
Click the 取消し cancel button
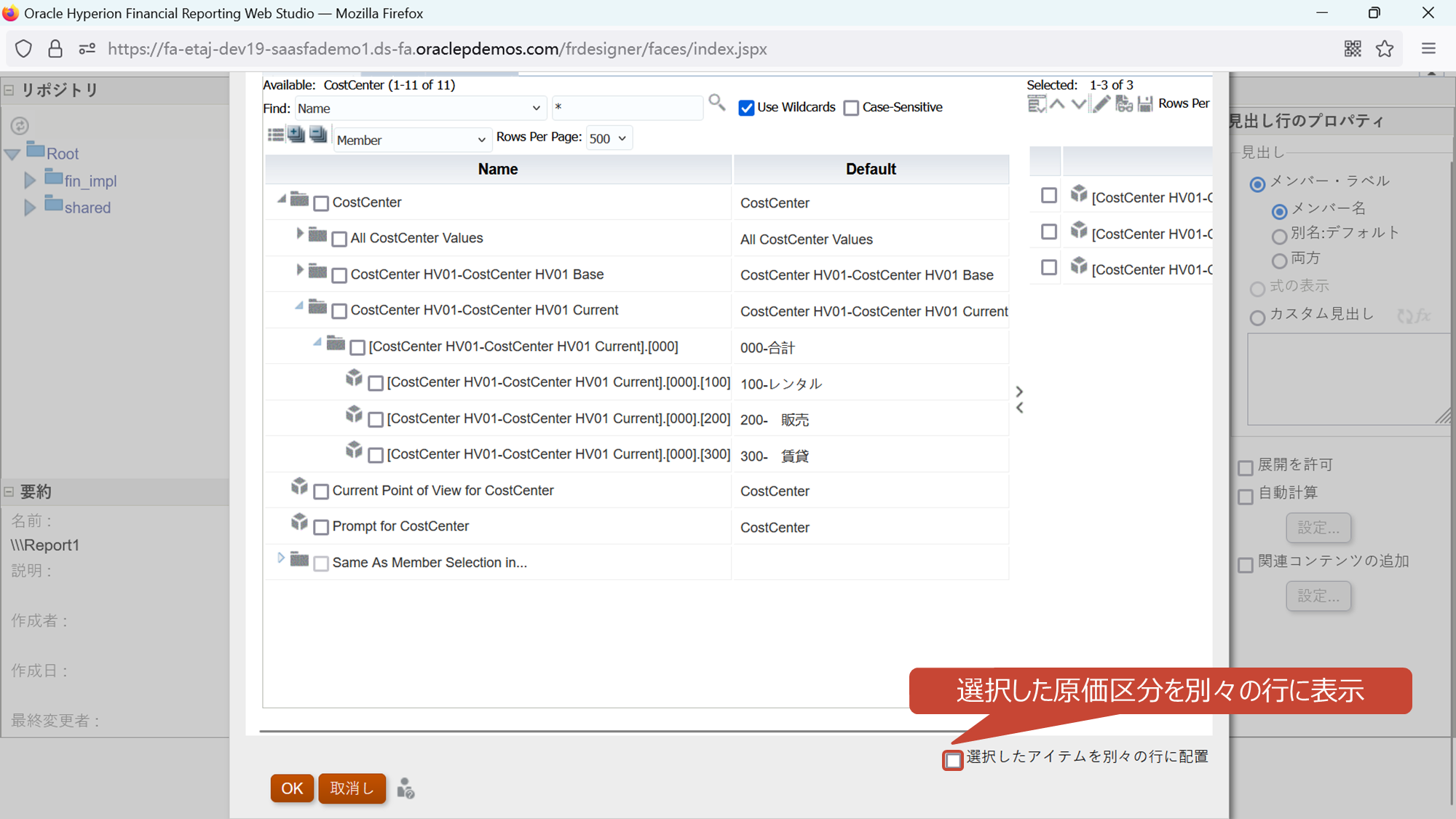pyautogui.click(x=352, y=788)
